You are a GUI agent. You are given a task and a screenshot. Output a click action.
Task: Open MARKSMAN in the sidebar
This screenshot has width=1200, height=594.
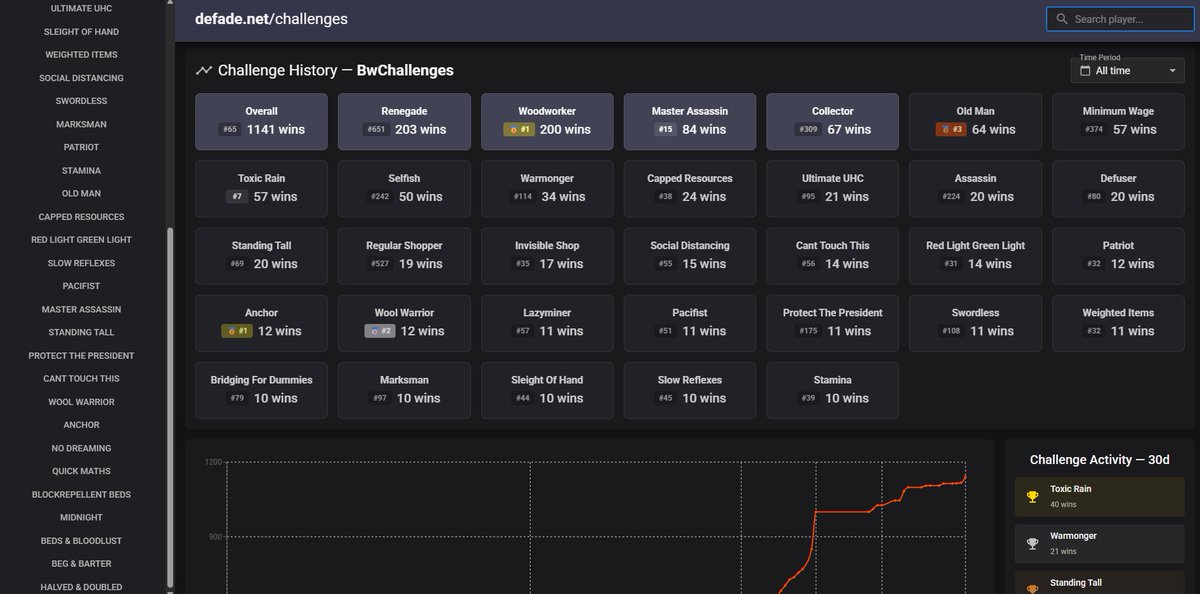pyautogui.click(x=82, y=124)
